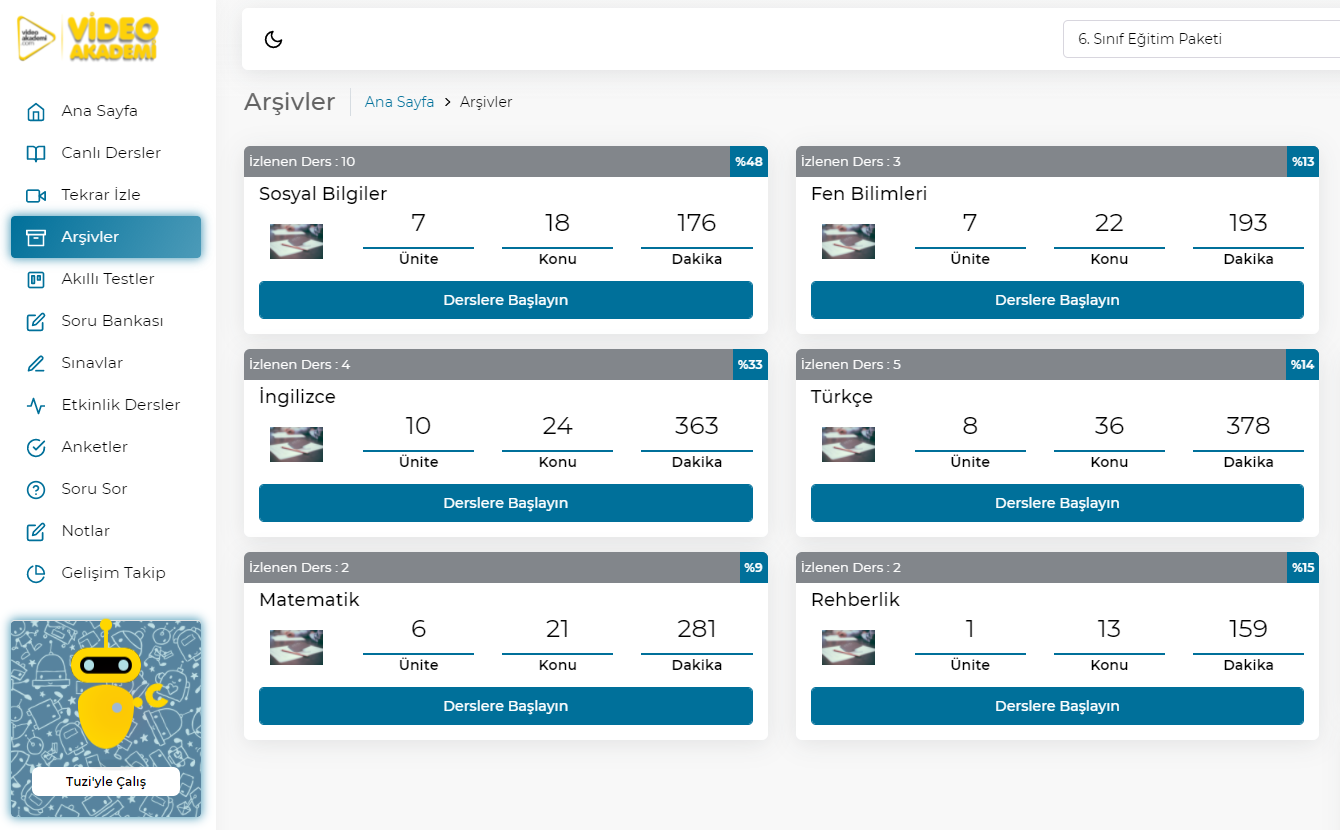The height and width of the screenshot is (830, 1340).
Task: Select the Notlar sidebar item
Action: coord(85,531)
